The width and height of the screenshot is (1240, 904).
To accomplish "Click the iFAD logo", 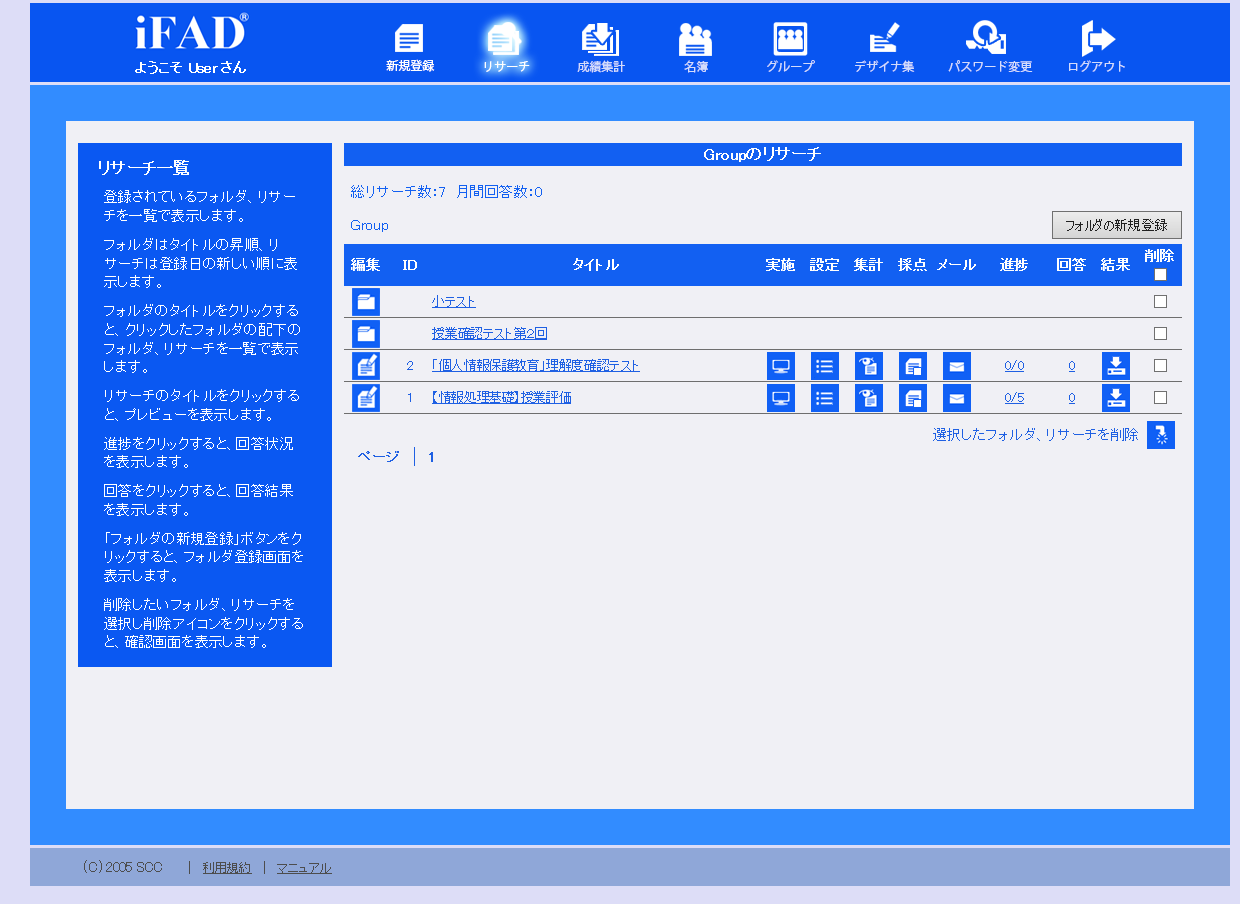I will coord(191,33).
